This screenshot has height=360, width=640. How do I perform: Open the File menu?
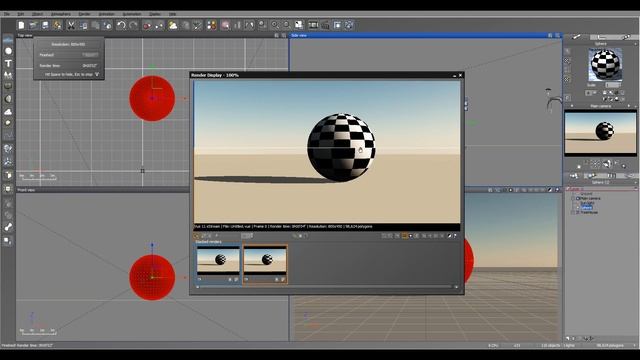pos(7,14)
